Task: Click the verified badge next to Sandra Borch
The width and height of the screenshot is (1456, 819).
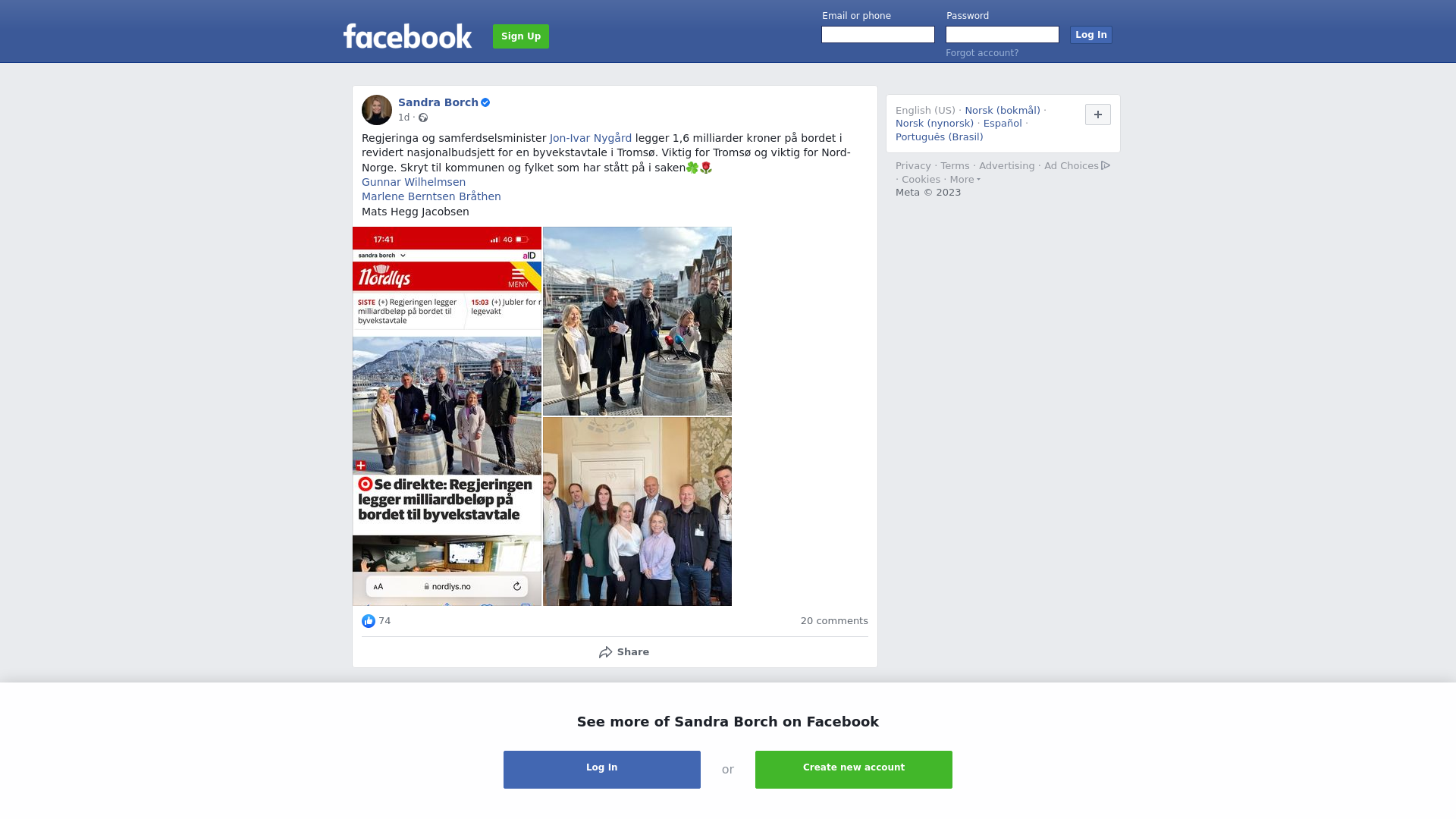Action: click(485, 102)
